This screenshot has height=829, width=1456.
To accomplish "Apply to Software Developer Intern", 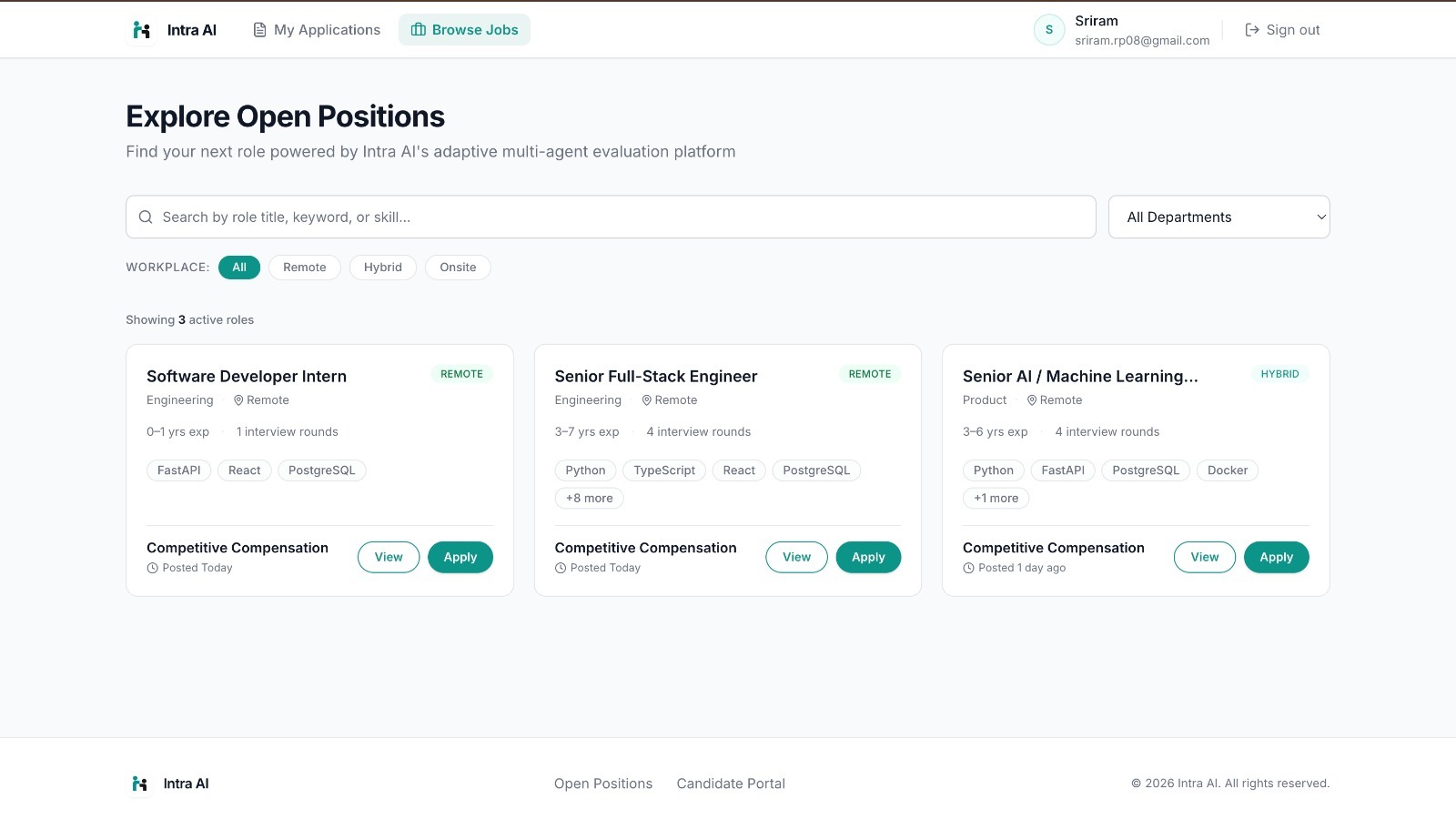I will (x=460, y=558).
